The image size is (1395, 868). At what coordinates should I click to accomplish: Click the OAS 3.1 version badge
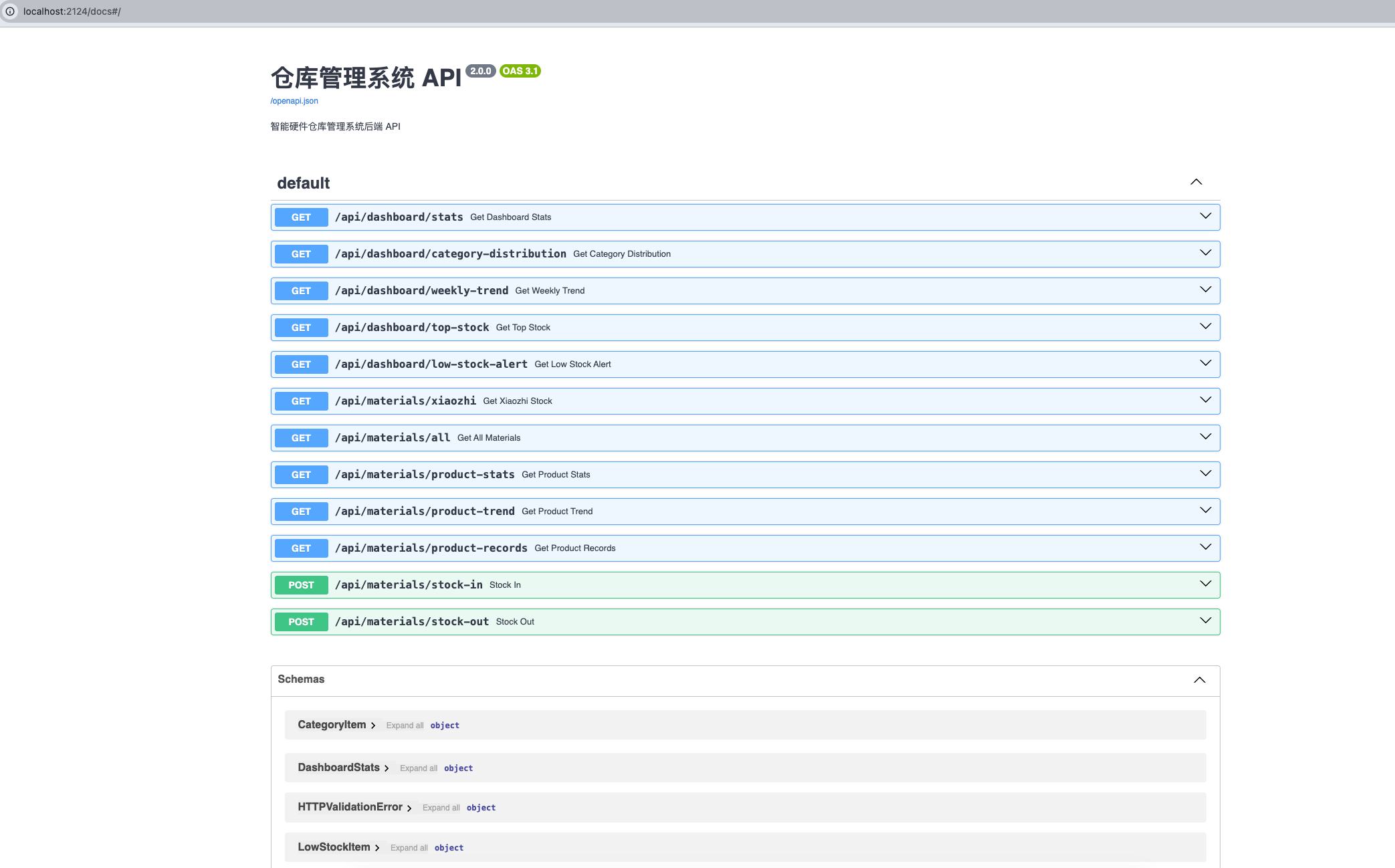[520, 71]
